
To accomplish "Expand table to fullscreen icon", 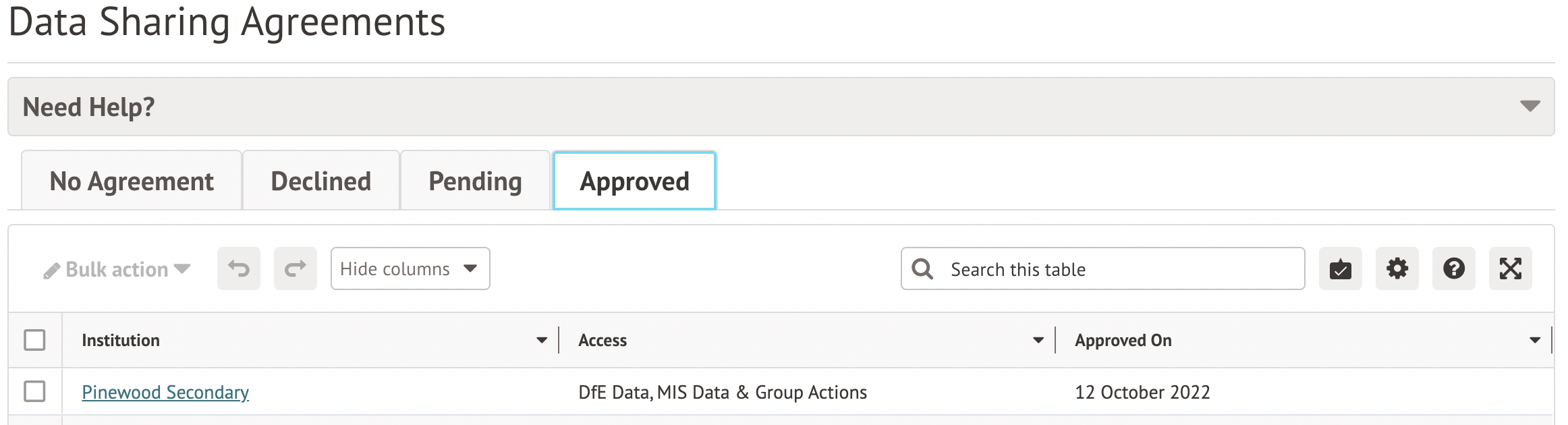I will pos(1510,268).
